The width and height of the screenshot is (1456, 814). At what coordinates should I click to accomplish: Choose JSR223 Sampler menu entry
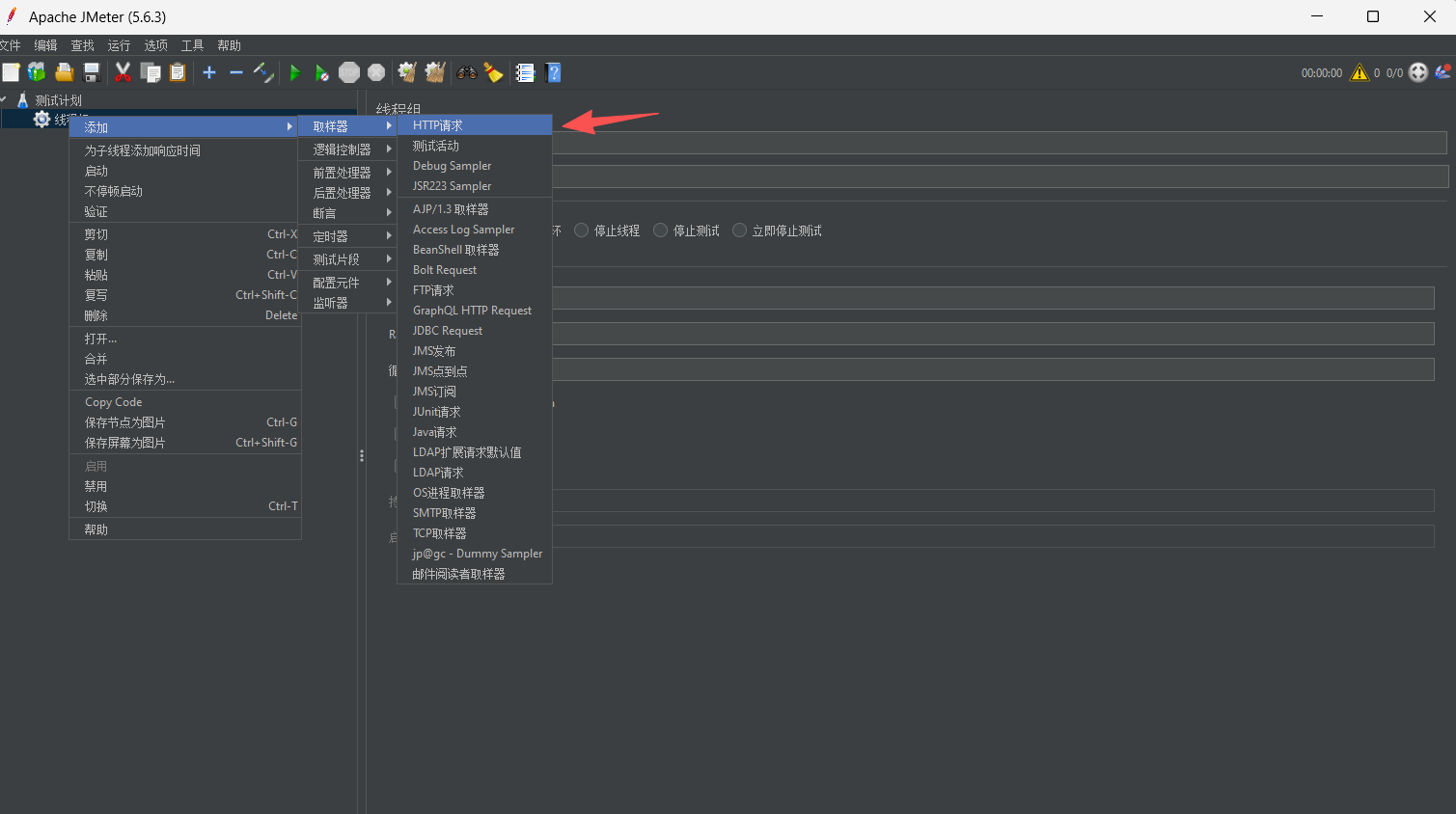(x=475, y=186)
